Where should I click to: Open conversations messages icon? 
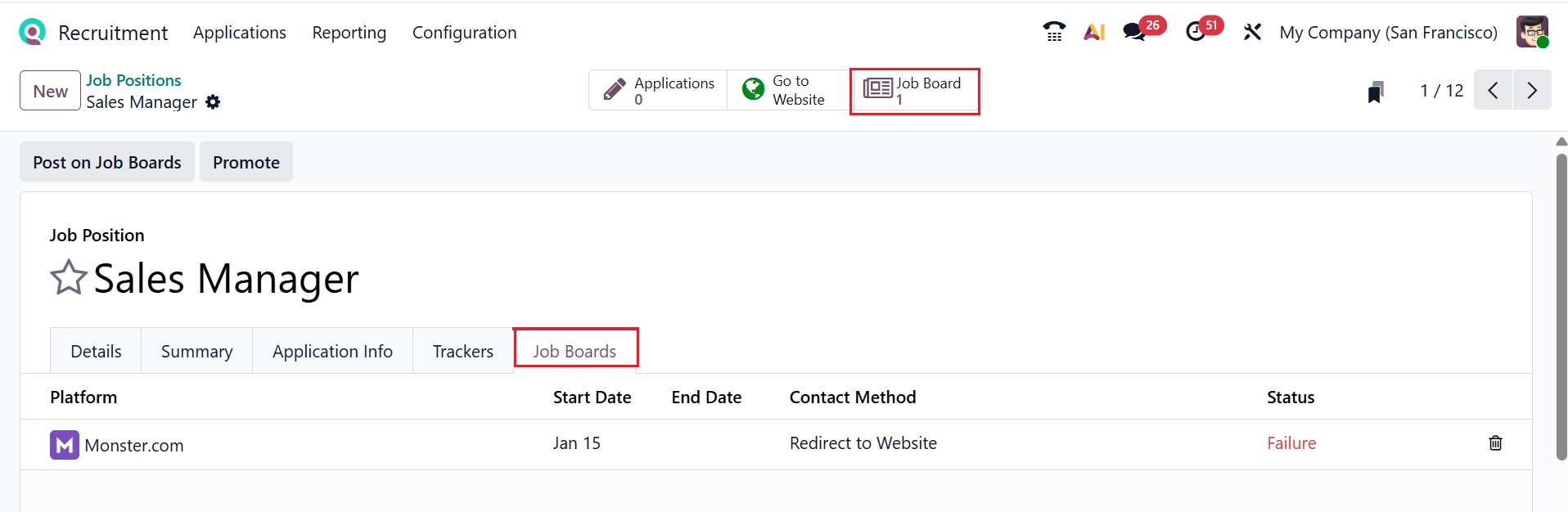click(1134, 32)
